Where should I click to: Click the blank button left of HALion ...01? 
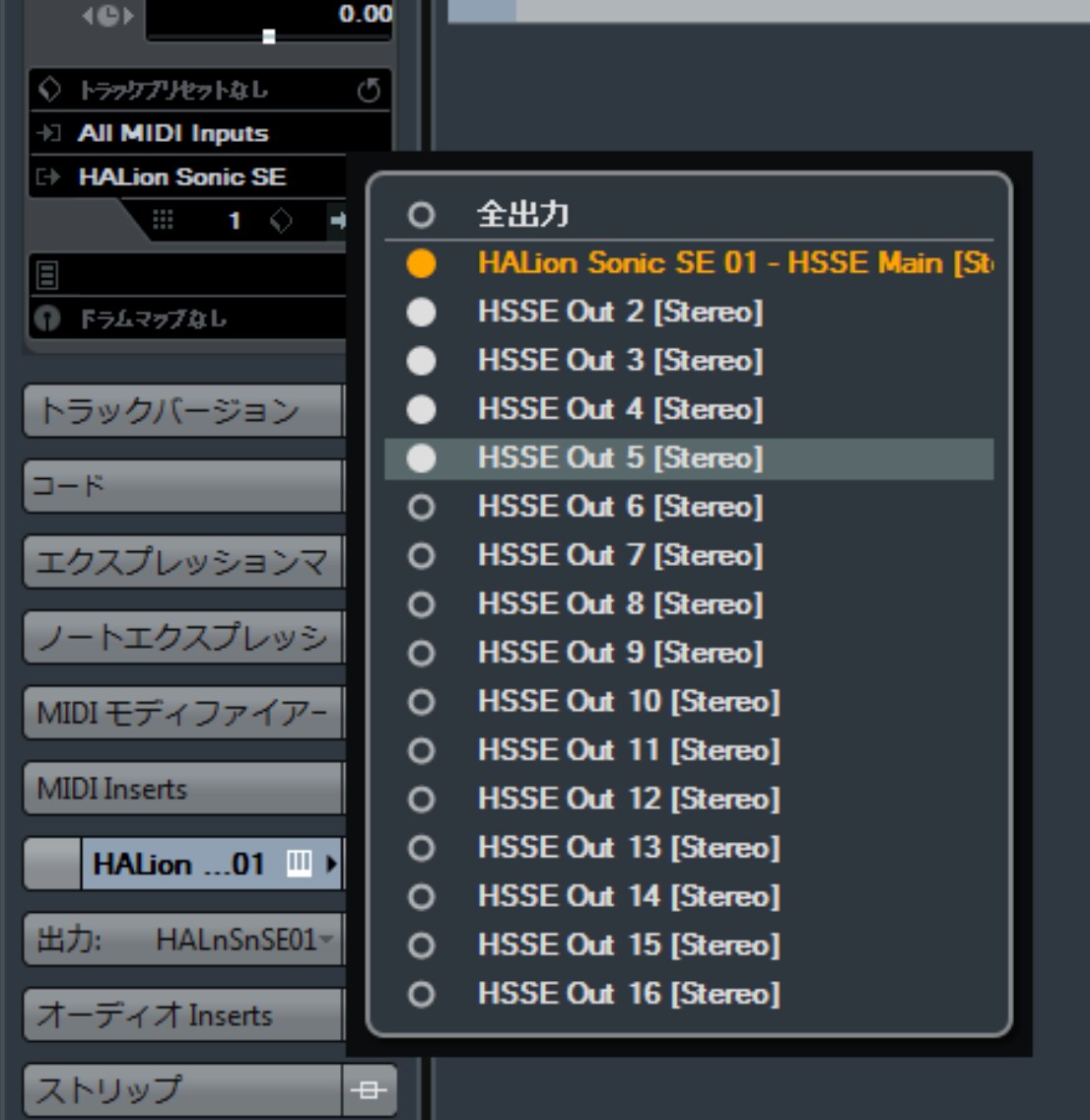[53, 864]
